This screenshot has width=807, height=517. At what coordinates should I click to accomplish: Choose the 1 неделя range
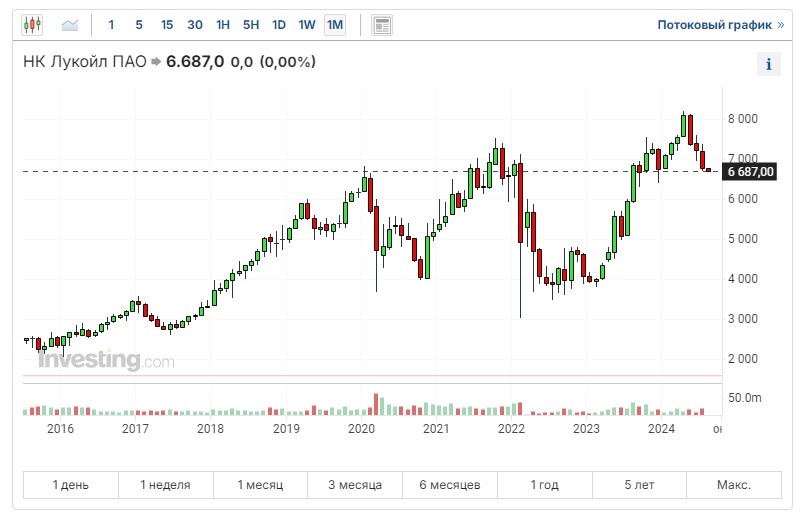165,485
